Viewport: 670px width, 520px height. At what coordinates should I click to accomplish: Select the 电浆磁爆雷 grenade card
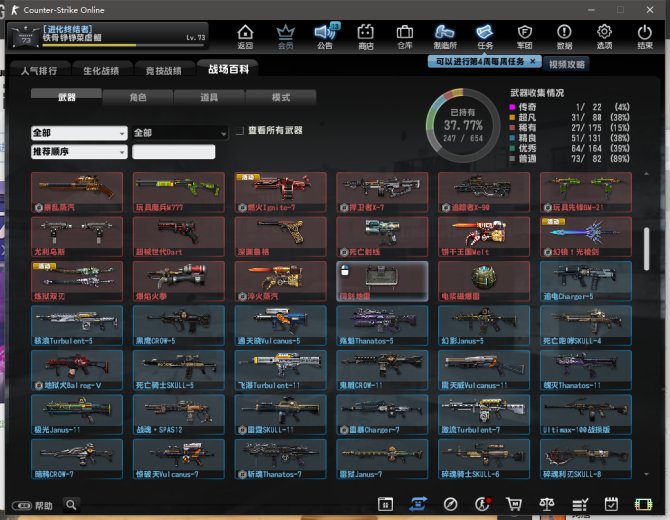(484, 281)
